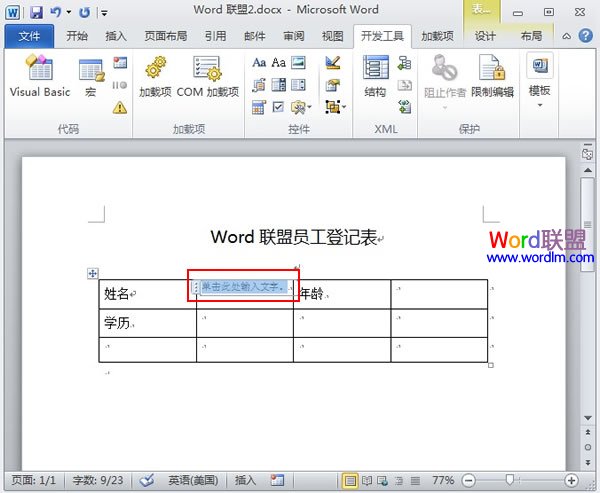Switch to the 审阅 tab

(293, 36)
